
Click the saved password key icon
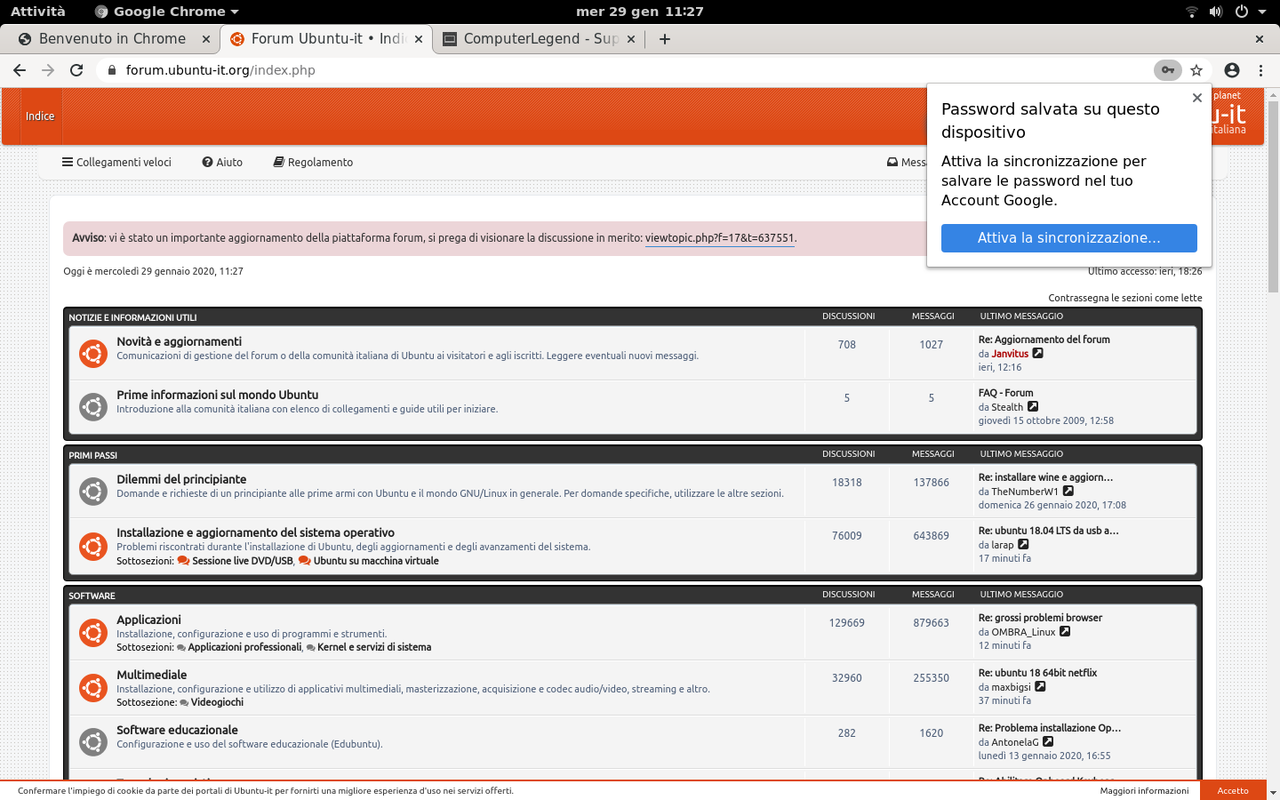[1167, 70]
